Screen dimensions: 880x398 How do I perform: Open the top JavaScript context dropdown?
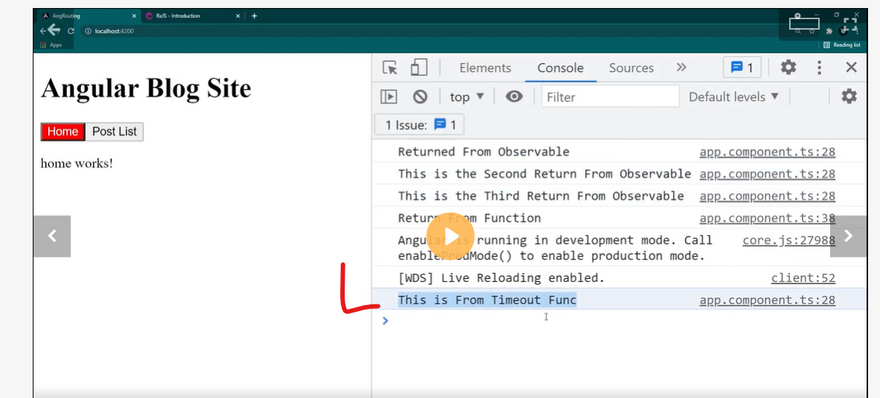click(x=467, y=97)
